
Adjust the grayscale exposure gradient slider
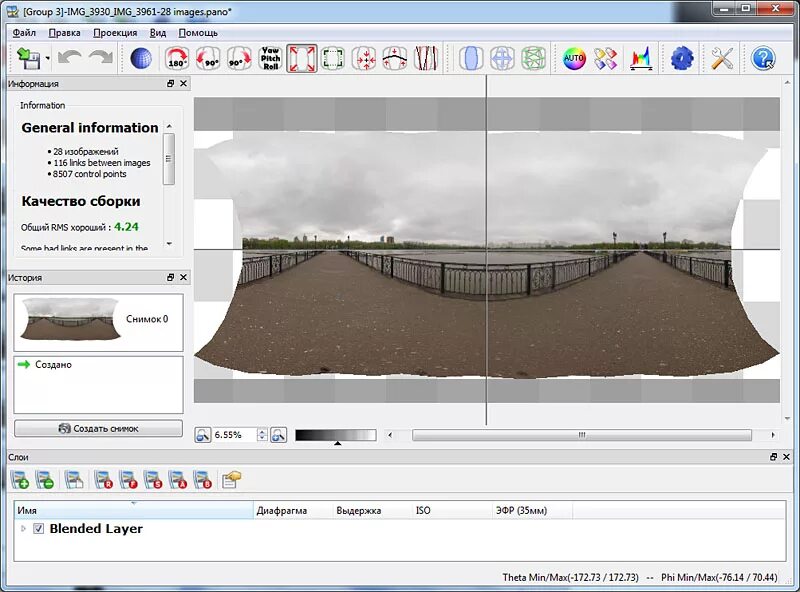pos(336,435)
